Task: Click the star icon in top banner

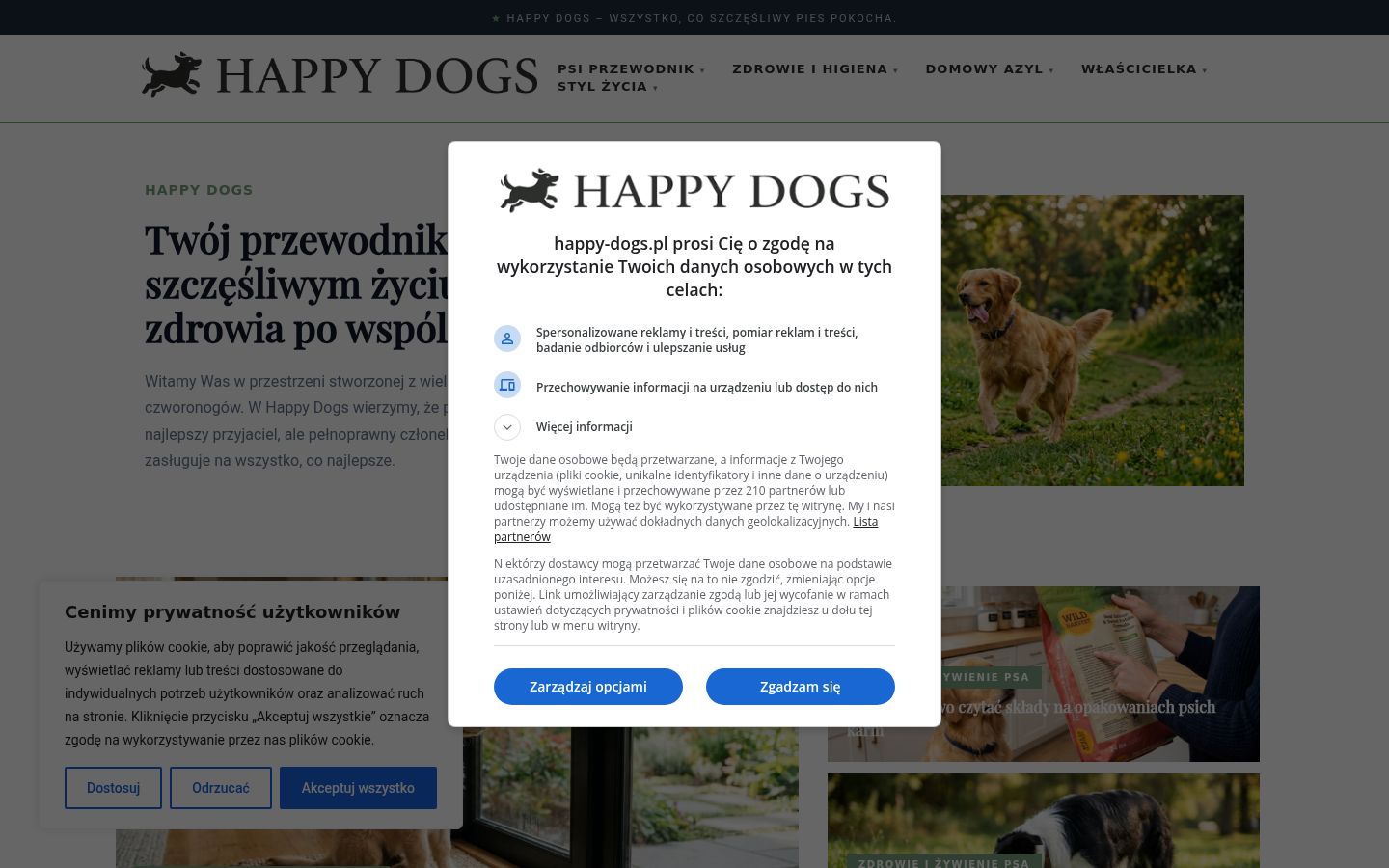Action: click(x=496, y=18)
